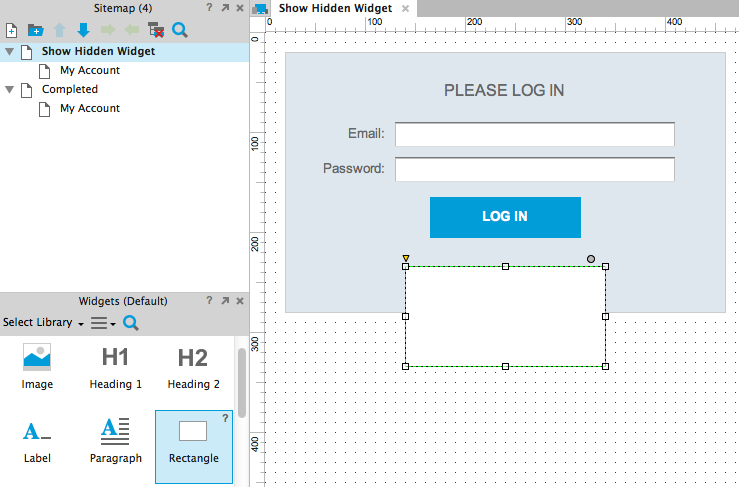This screenshot has width=739, height=487.
Task: Open search in the Sitemap panel
Action: [180, 30]
